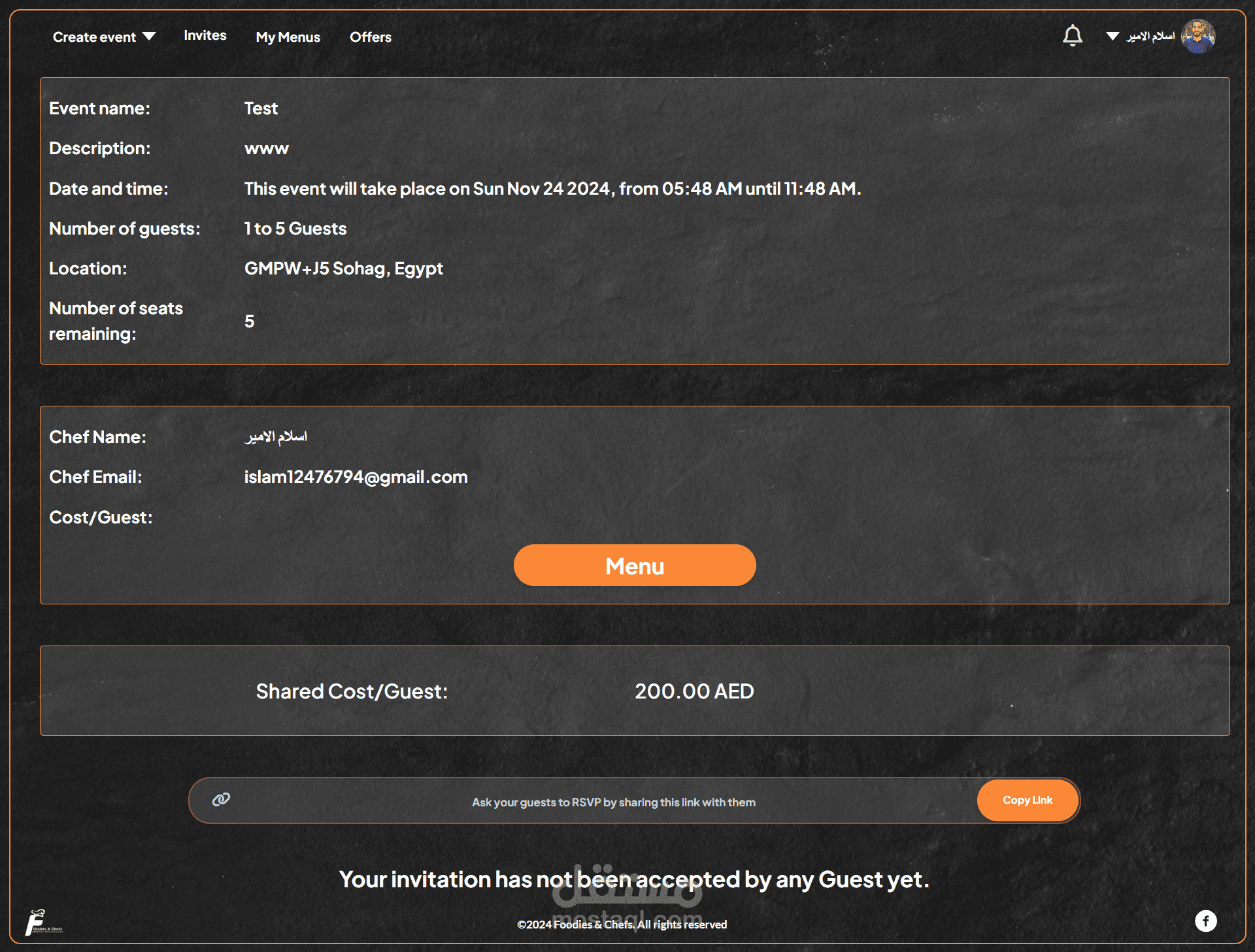
Task: Click the link/chain icon in RSVP field
Action: coord(220,799)
